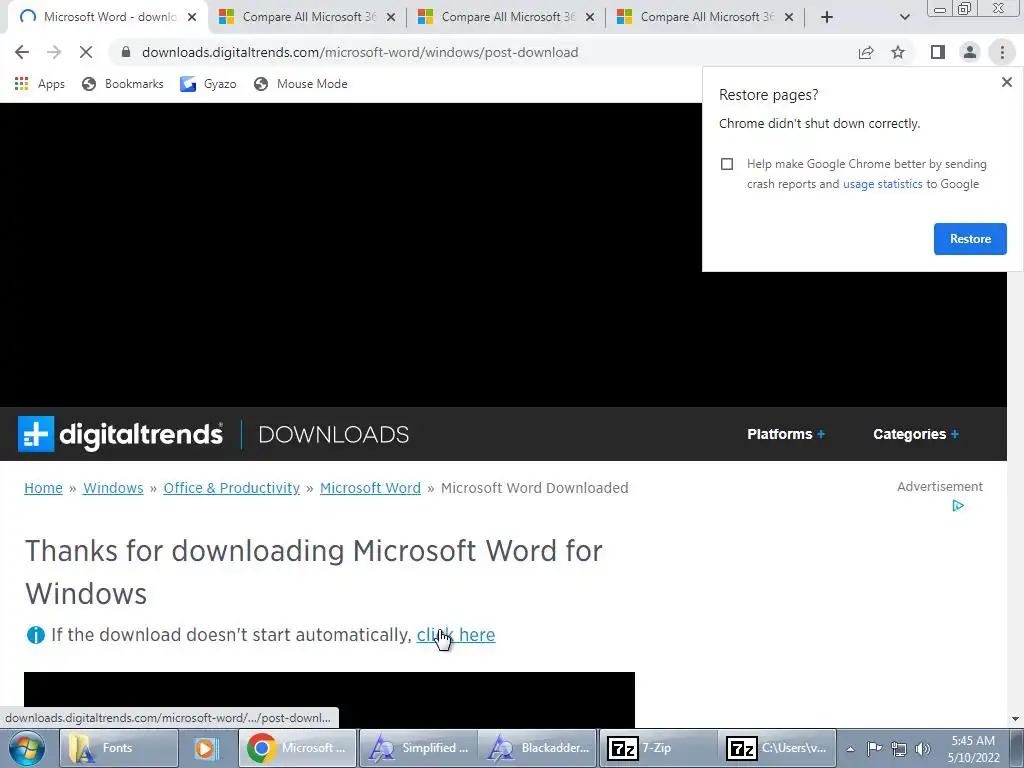The width and height of the screenshot is (1024, 768).
Task: Open the Office & Productivity breadcrumb
Action: pyautogui.click(x=231, y=488)
